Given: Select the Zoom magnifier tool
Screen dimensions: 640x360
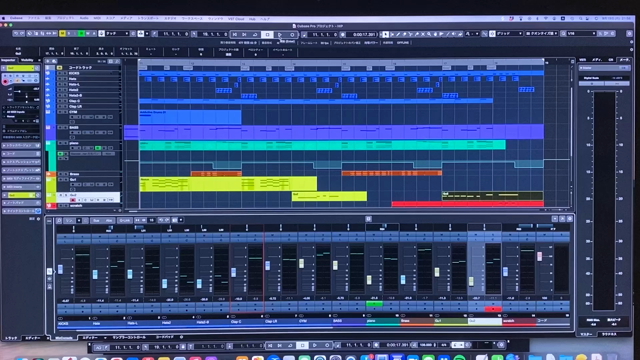Looking at the screenshot, I should click(x=429, y=34).
